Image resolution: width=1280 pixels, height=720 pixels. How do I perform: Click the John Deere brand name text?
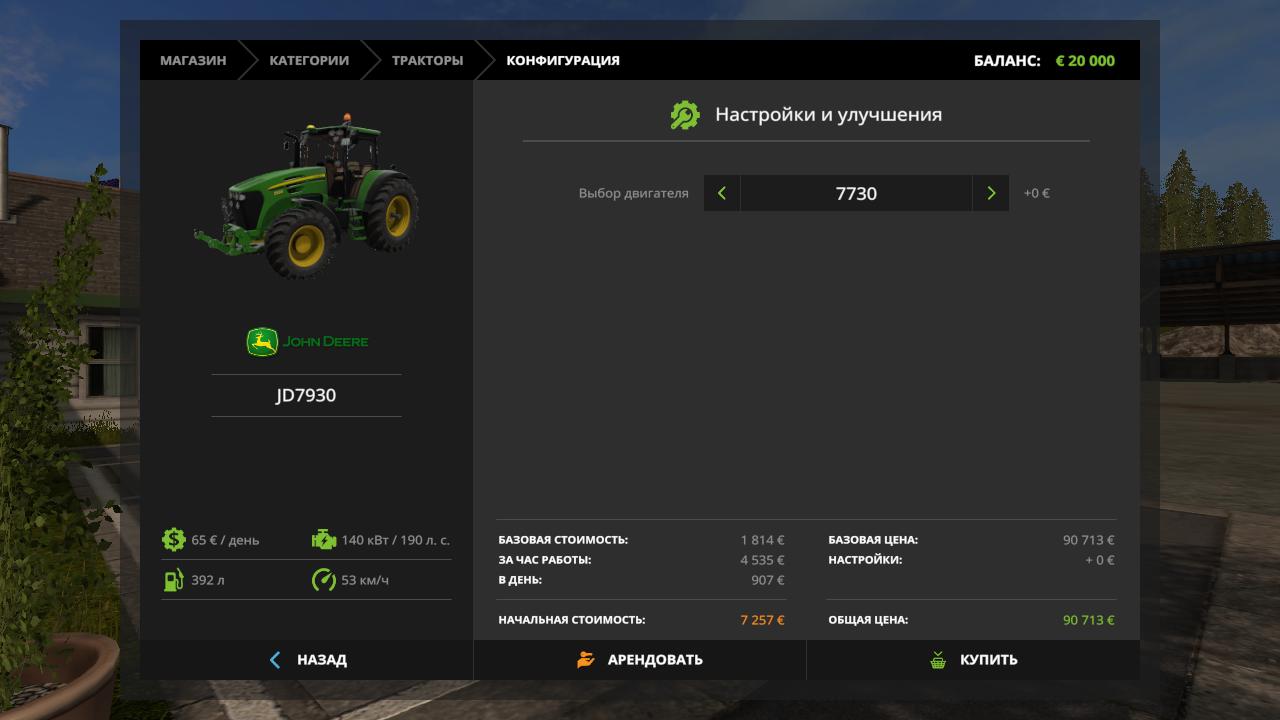coord(326,342)
